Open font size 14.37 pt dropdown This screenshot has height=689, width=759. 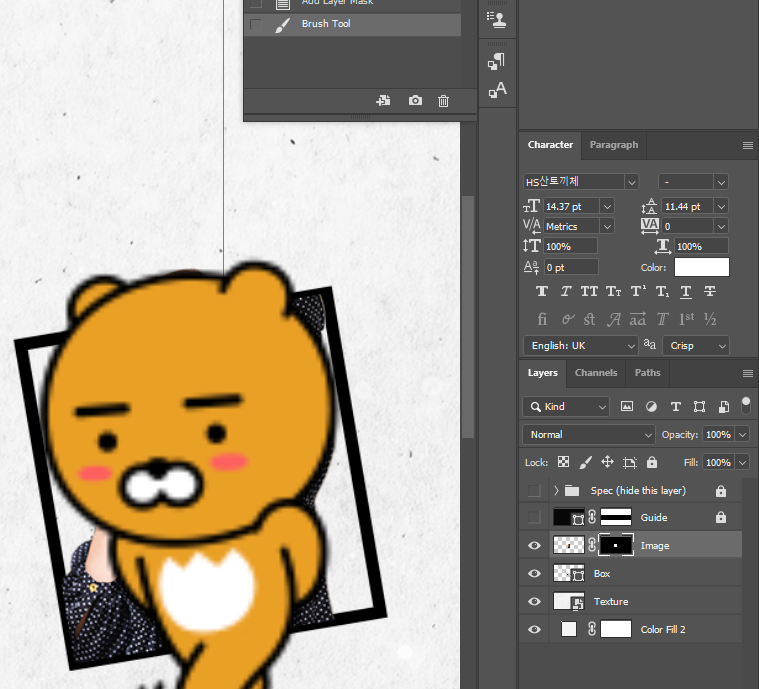coord(607,206)
